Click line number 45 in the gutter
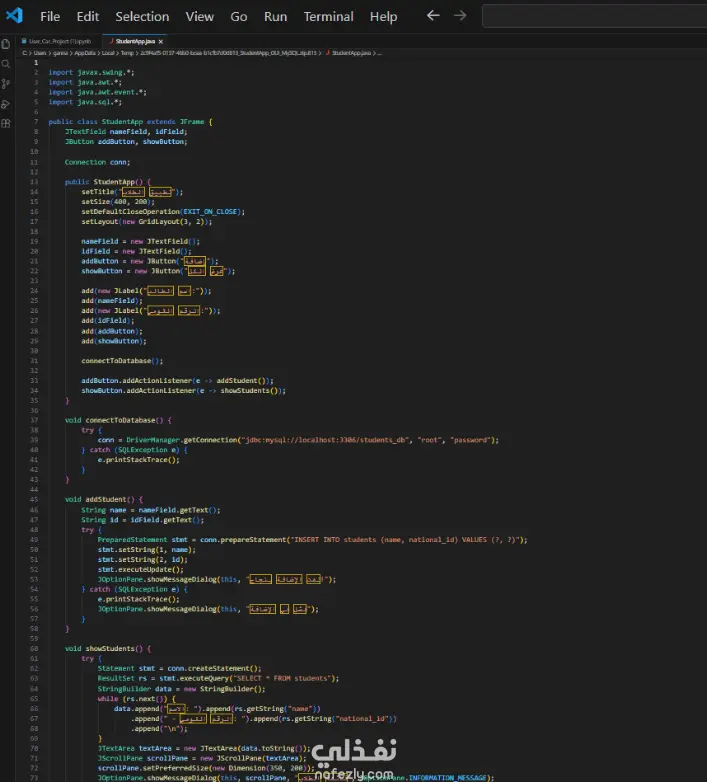Screen dimensions: 707x782 34,500
